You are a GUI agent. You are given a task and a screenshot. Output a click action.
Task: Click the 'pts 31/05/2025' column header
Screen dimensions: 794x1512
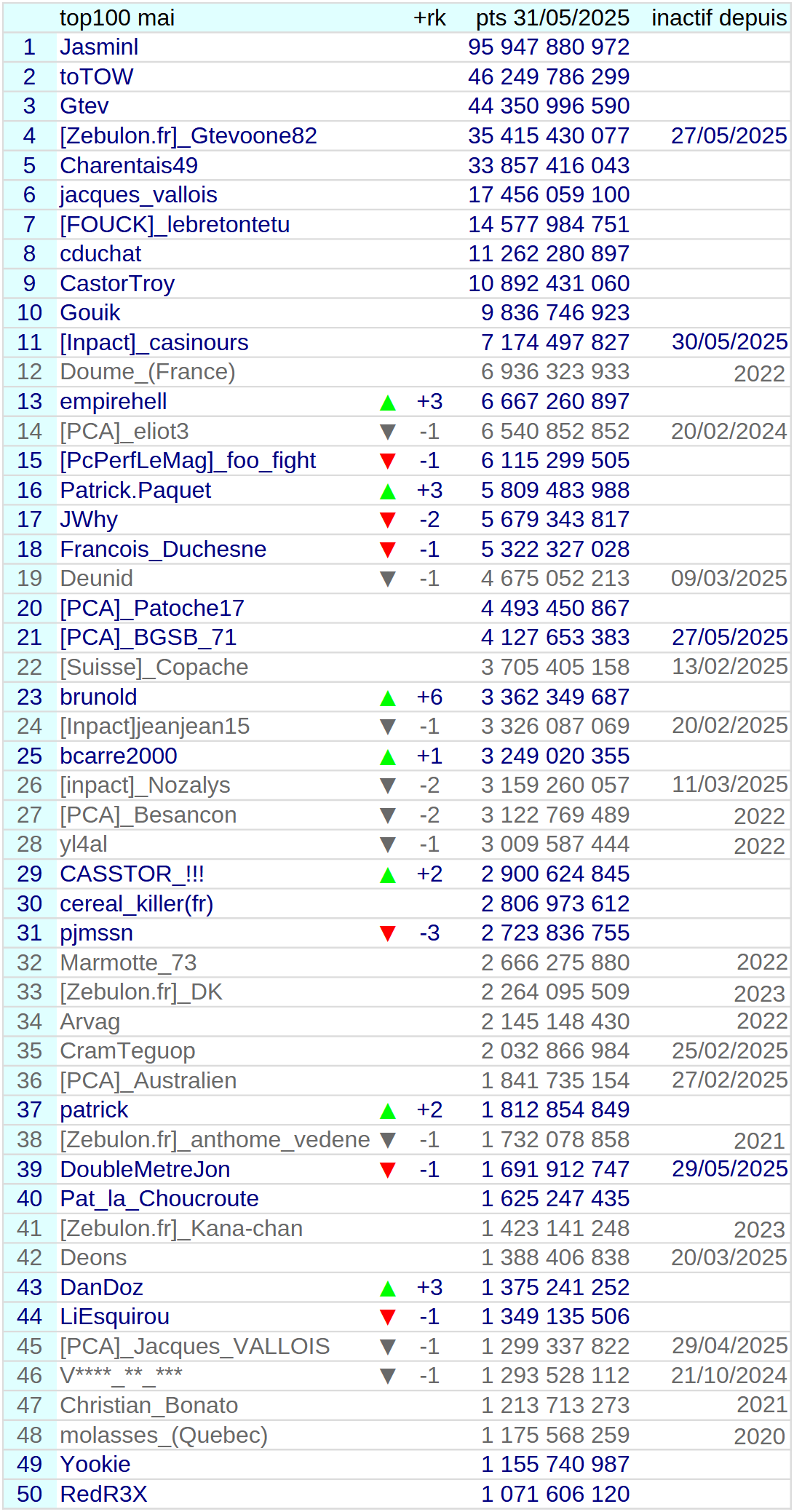click(x=552, y=17)
